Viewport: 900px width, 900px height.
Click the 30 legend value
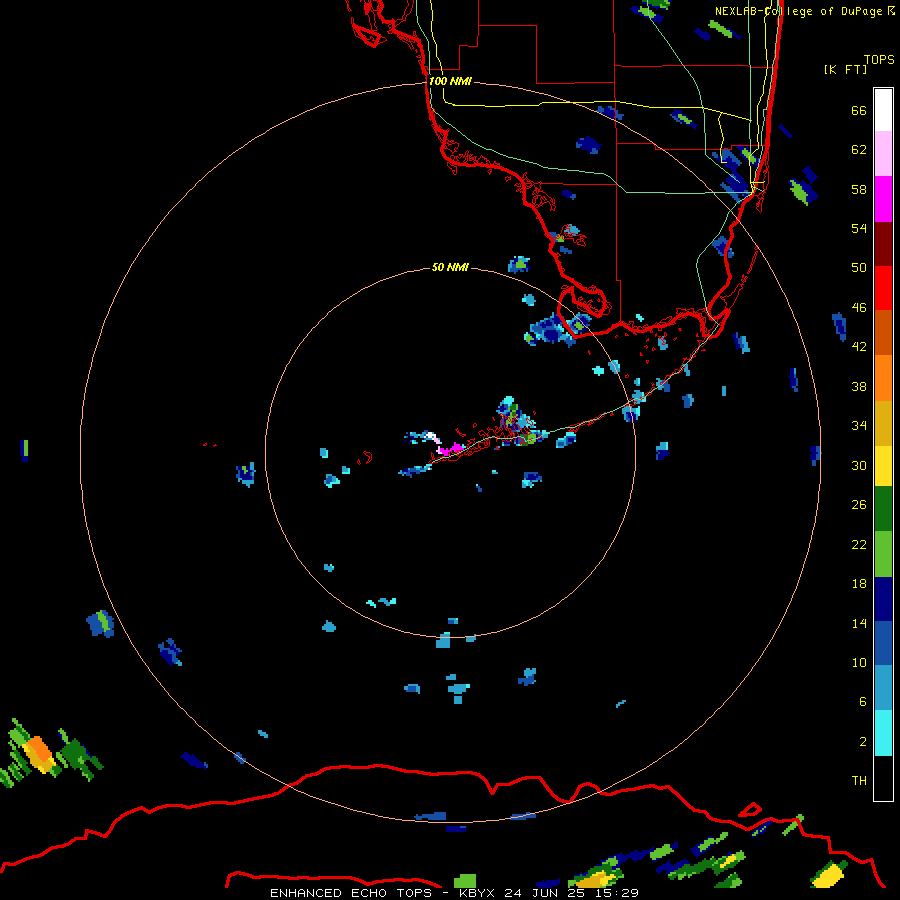click(859, 465)
